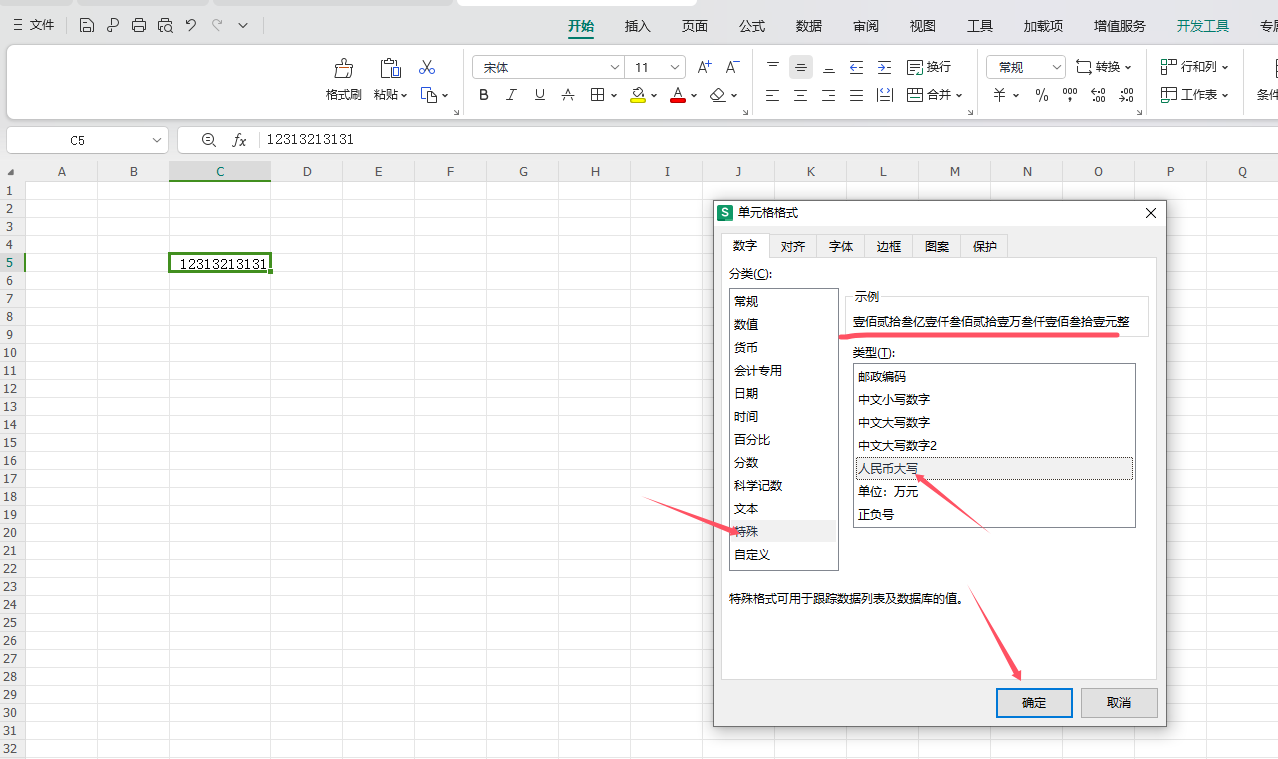Click the Save icon in quick access bar
Image resolution: width=1278 pixels, height=759 pixels.
[87, 25]
